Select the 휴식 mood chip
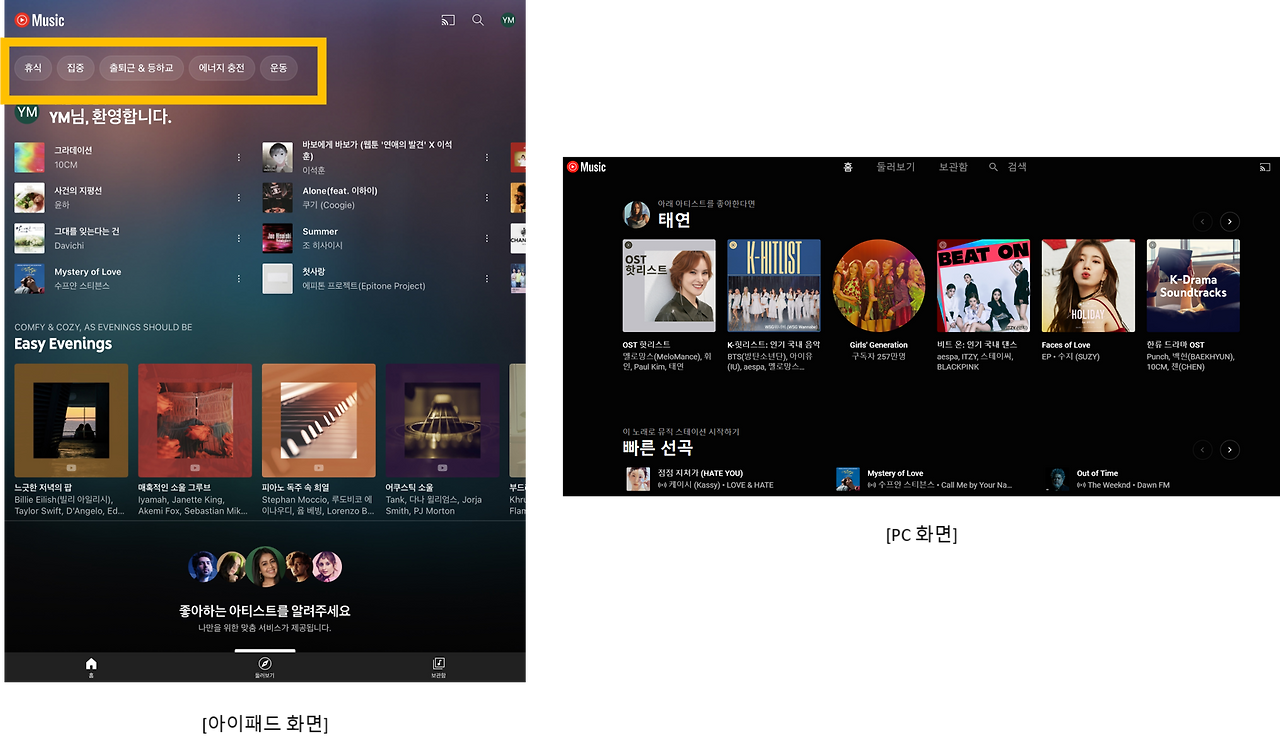Viewport: 1280px width, 747px height. [33, 68]
